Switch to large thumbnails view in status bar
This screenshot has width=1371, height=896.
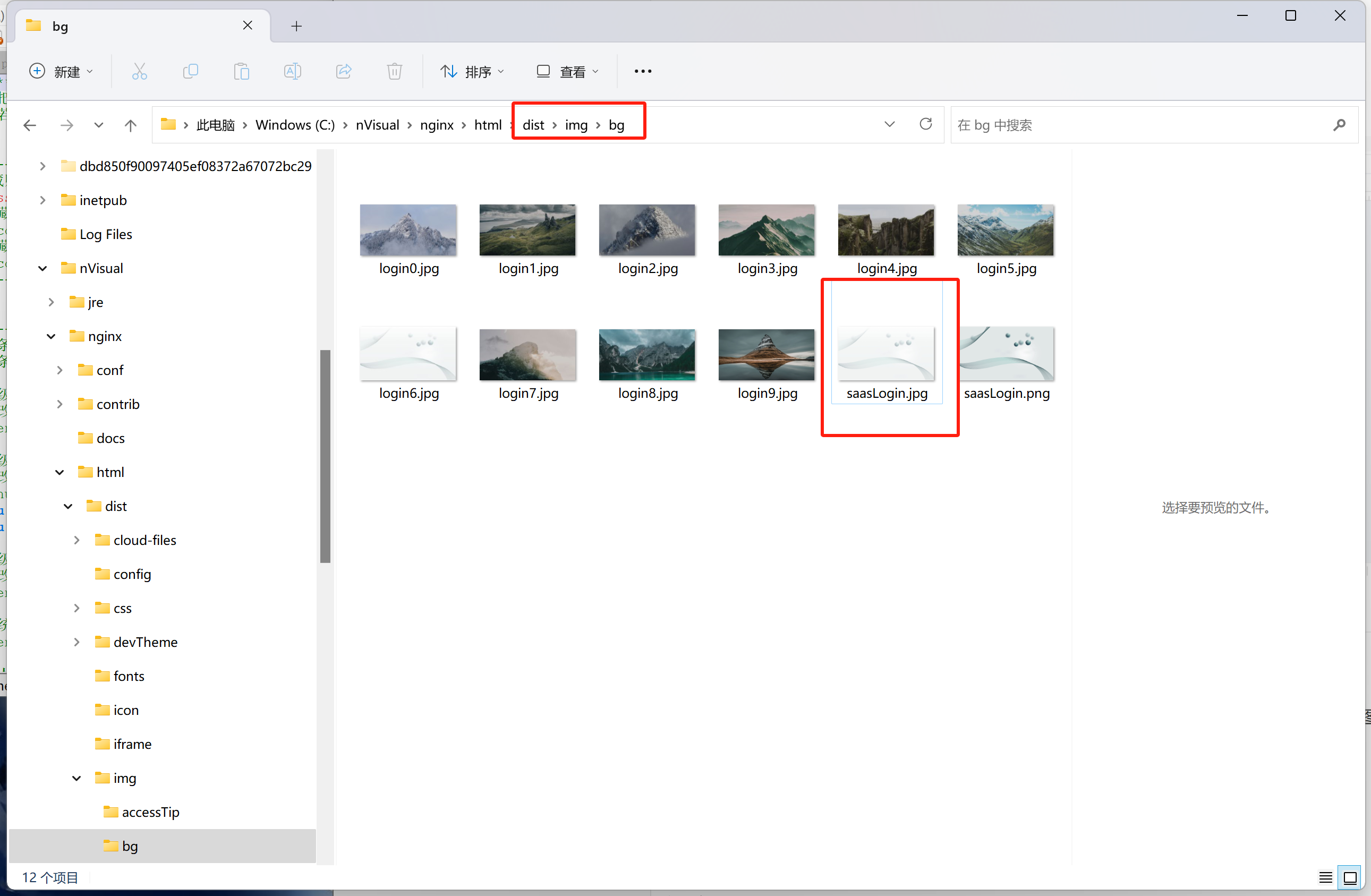(x=1350, y=877)
